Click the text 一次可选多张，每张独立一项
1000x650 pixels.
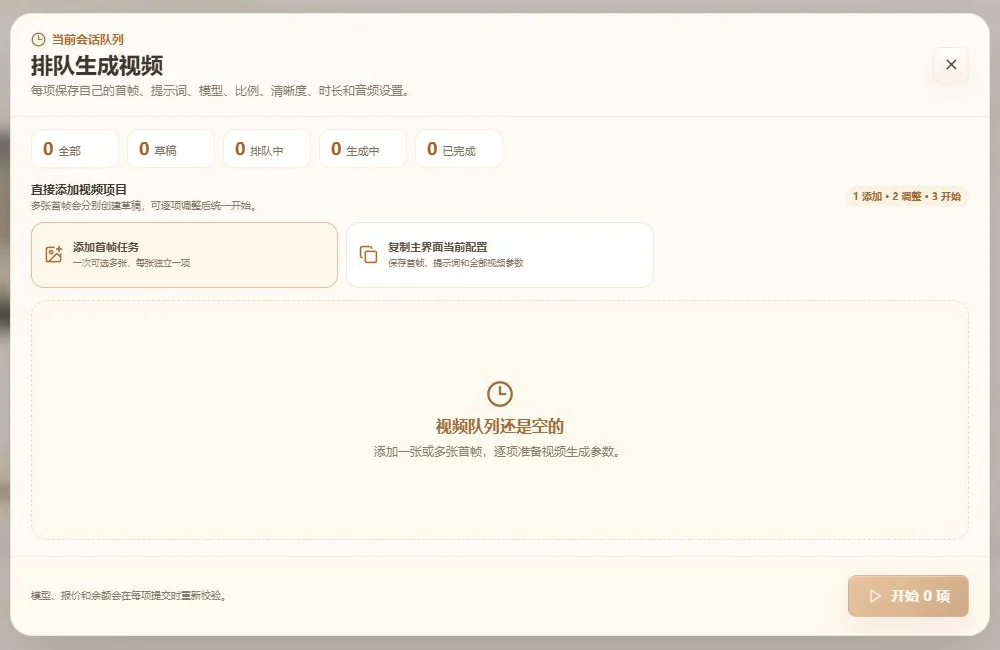[131, 263]
